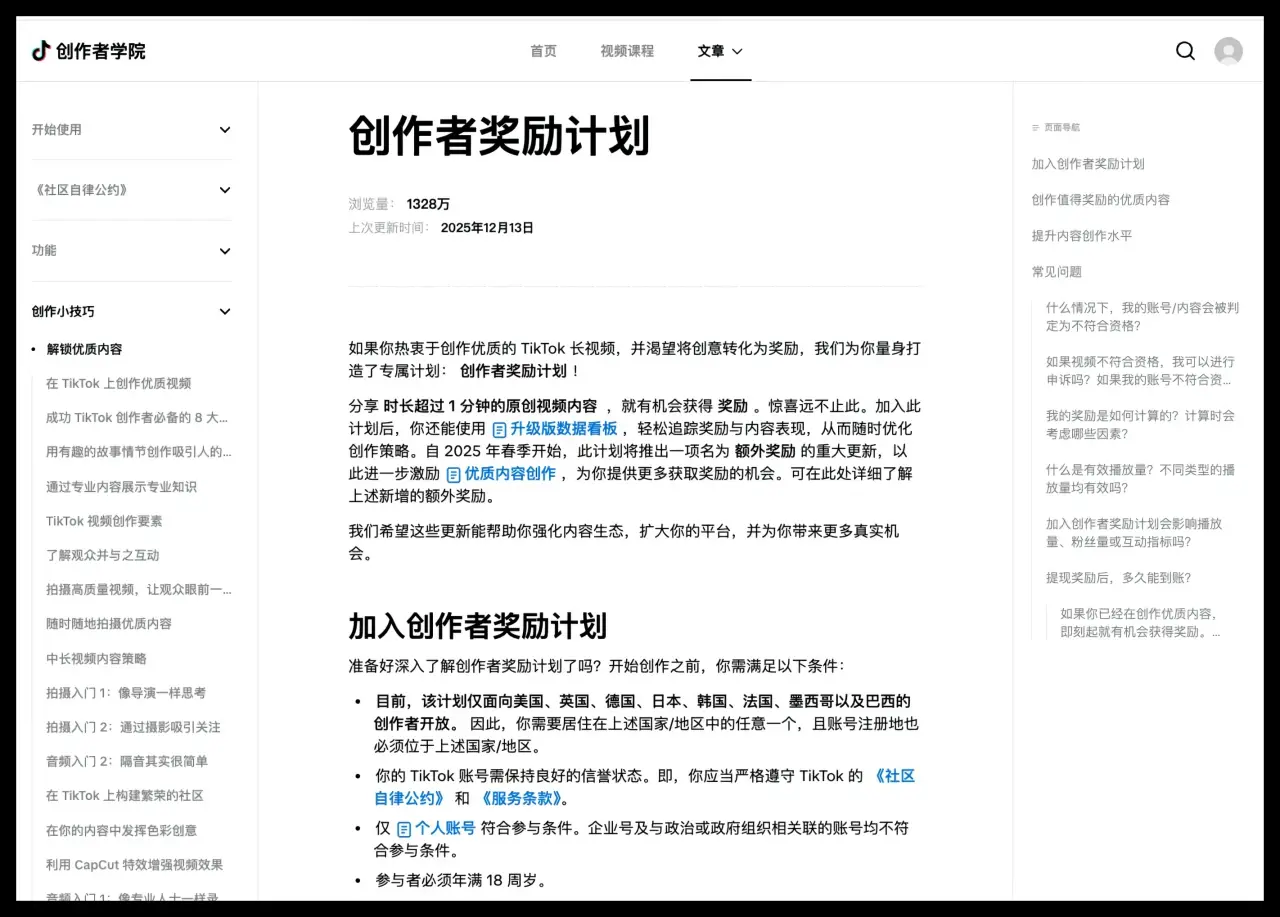Switch to the 视频课程 tab
Viewport: 1280px width, 917px height.
point(627,51)
